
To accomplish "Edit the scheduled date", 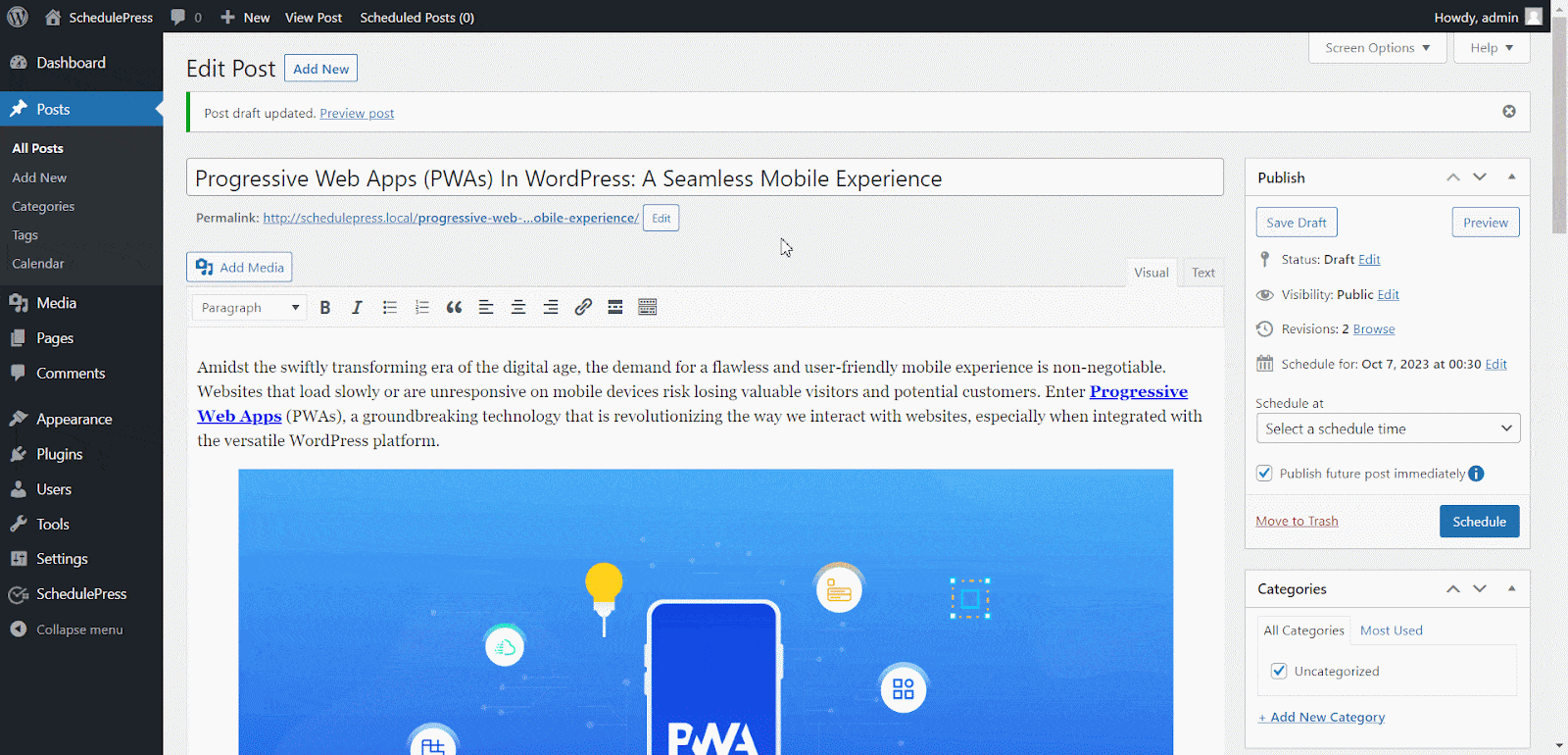I will [x=1495, y=364].
